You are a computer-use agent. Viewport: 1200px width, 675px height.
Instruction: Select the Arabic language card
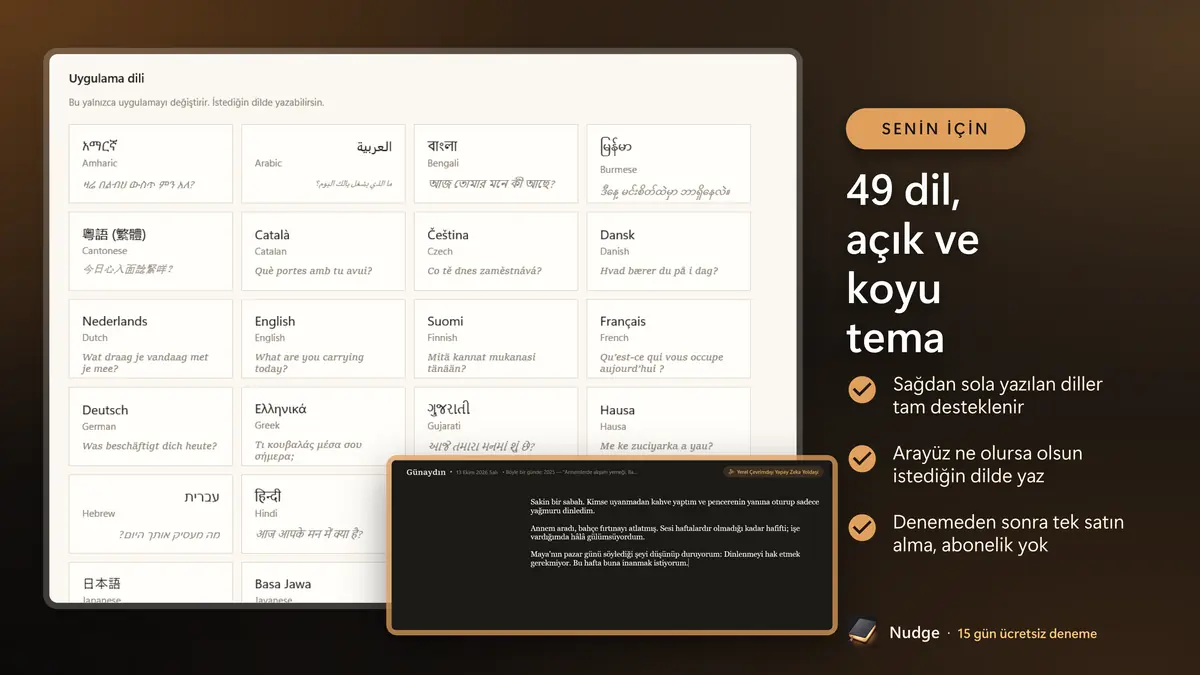pyautogui.click(x=323, y=164)
